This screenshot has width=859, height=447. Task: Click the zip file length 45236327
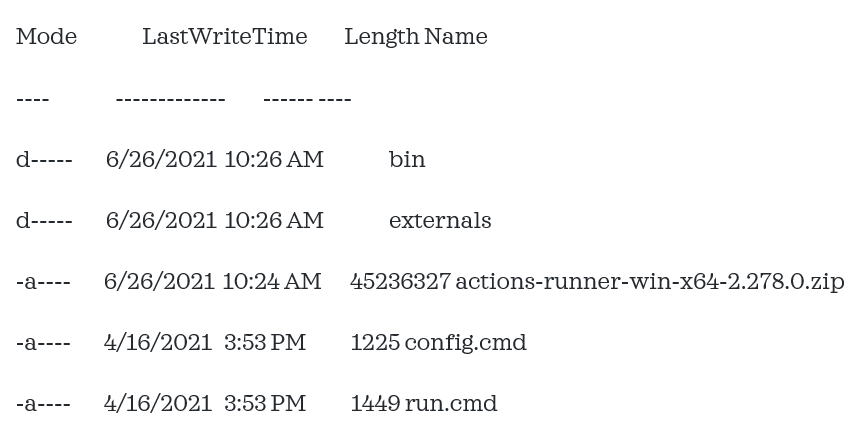(x=400, y=282)
